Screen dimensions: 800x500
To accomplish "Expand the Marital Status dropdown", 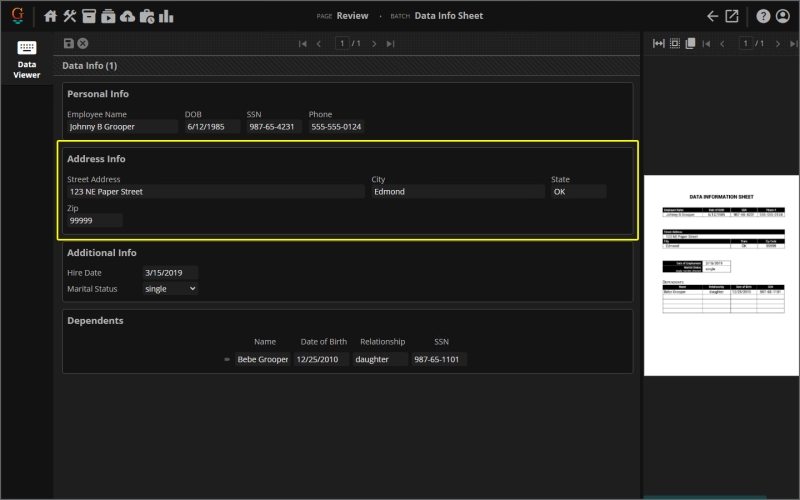I will [x=170, y=289].
